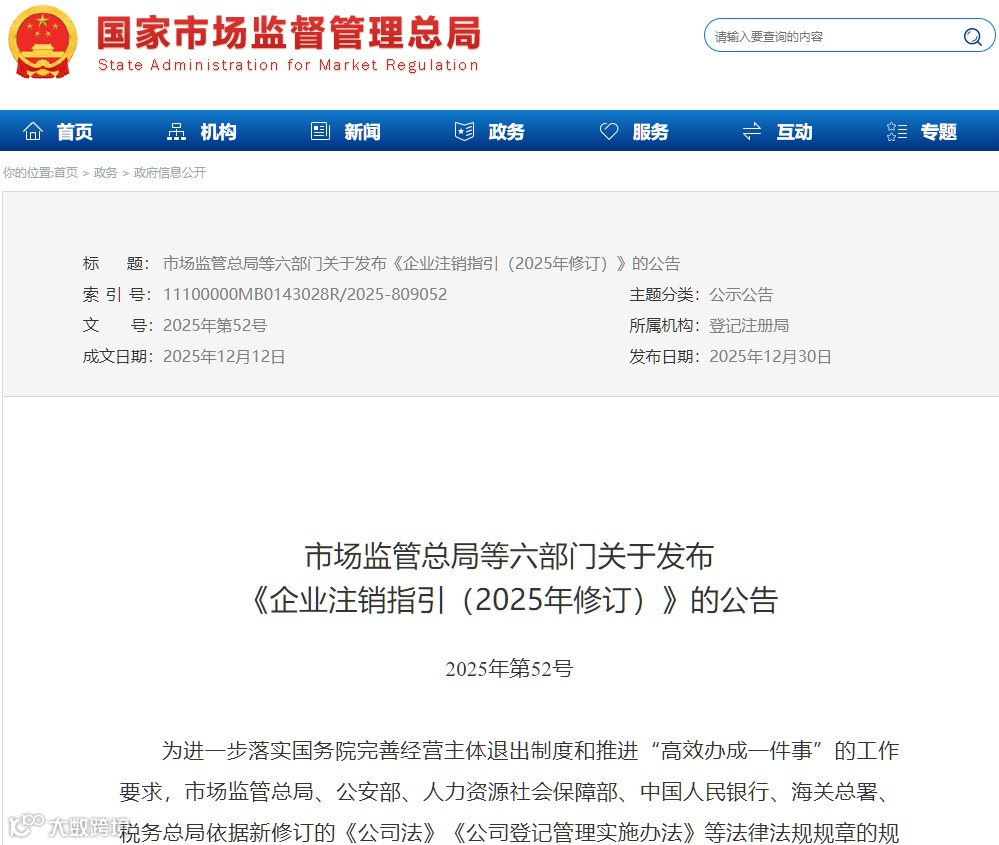The height and width of the screenshot is (845, 999).
Task: Click the badge icon beside 政务
Action: (464, 131)
